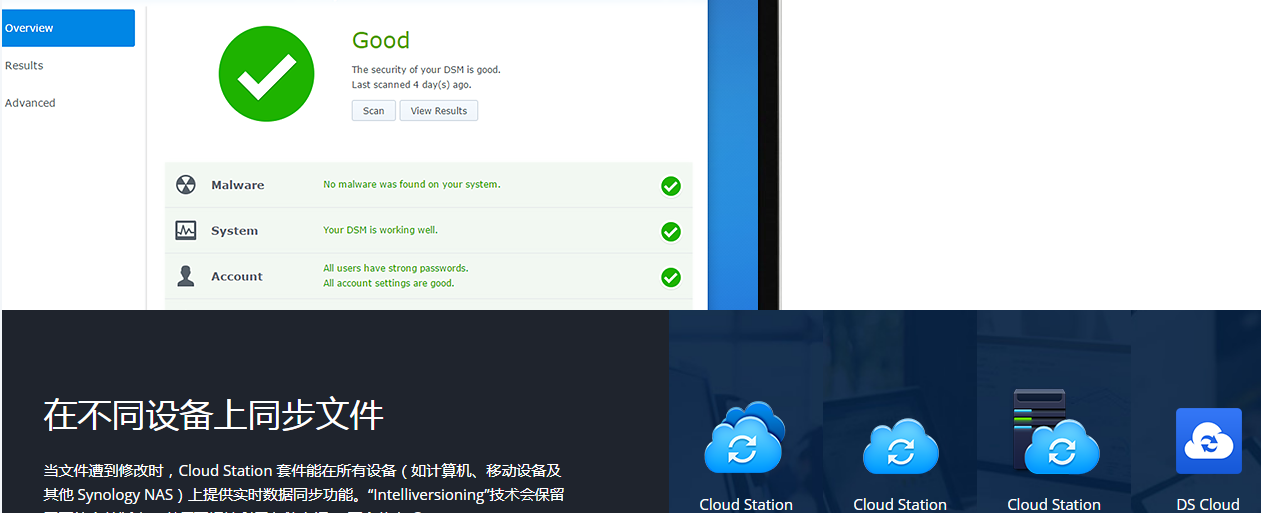Open the Advanced section
This screenshot has width=1261, height=513.
[30, 103]
